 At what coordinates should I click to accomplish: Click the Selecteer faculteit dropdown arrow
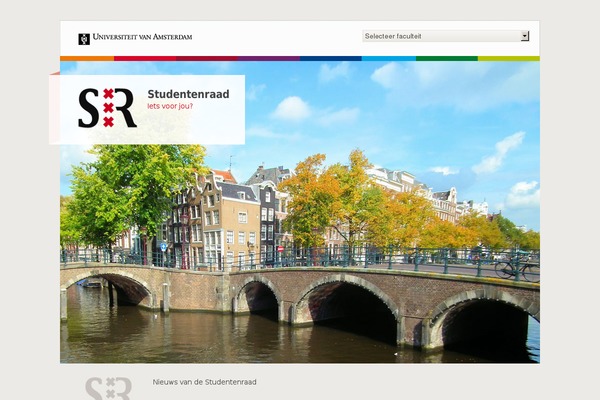[x=525, y=36]
